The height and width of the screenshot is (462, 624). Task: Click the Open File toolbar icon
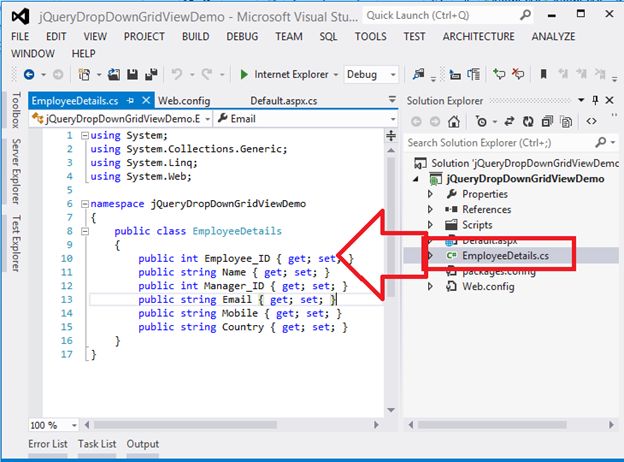click(x=114, y=74)
